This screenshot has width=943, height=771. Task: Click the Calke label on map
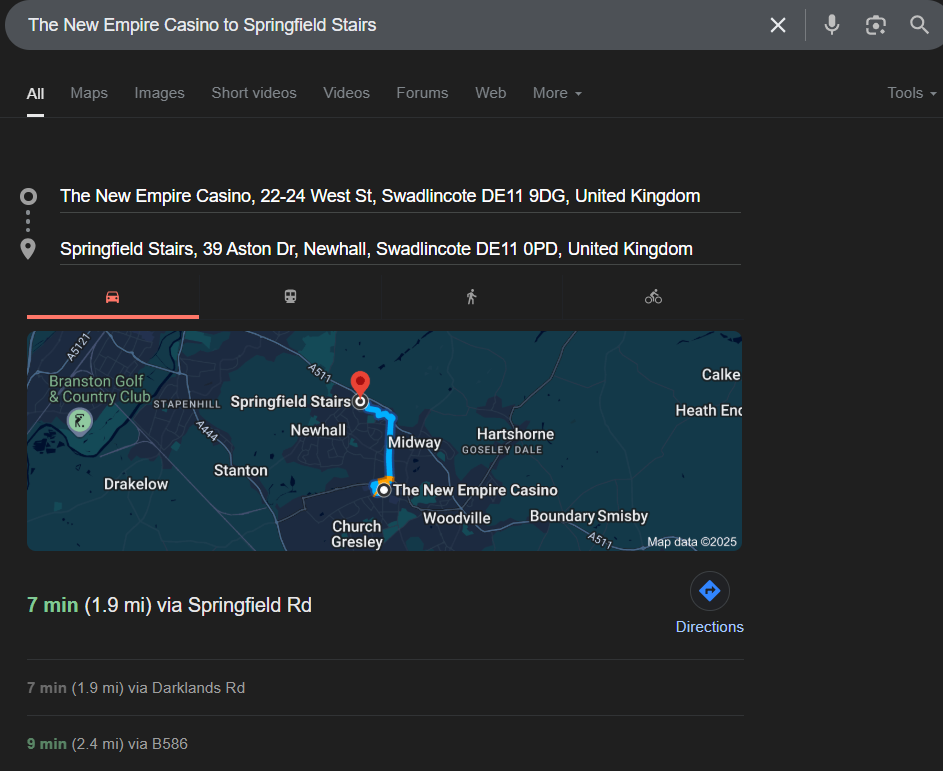(721, 375)
